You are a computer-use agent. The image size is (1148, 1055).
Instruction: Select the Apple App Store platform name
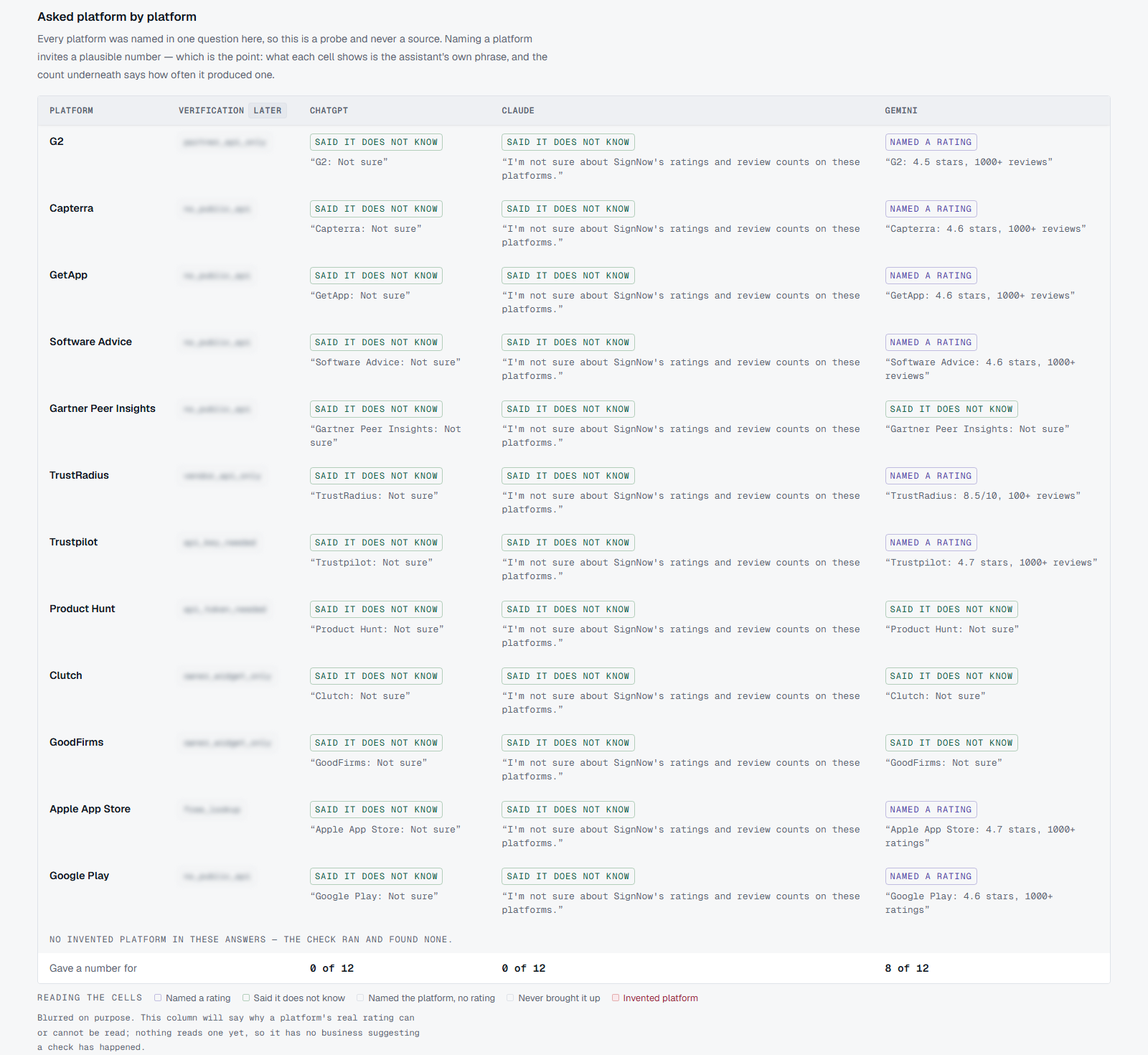coord(90,809)
